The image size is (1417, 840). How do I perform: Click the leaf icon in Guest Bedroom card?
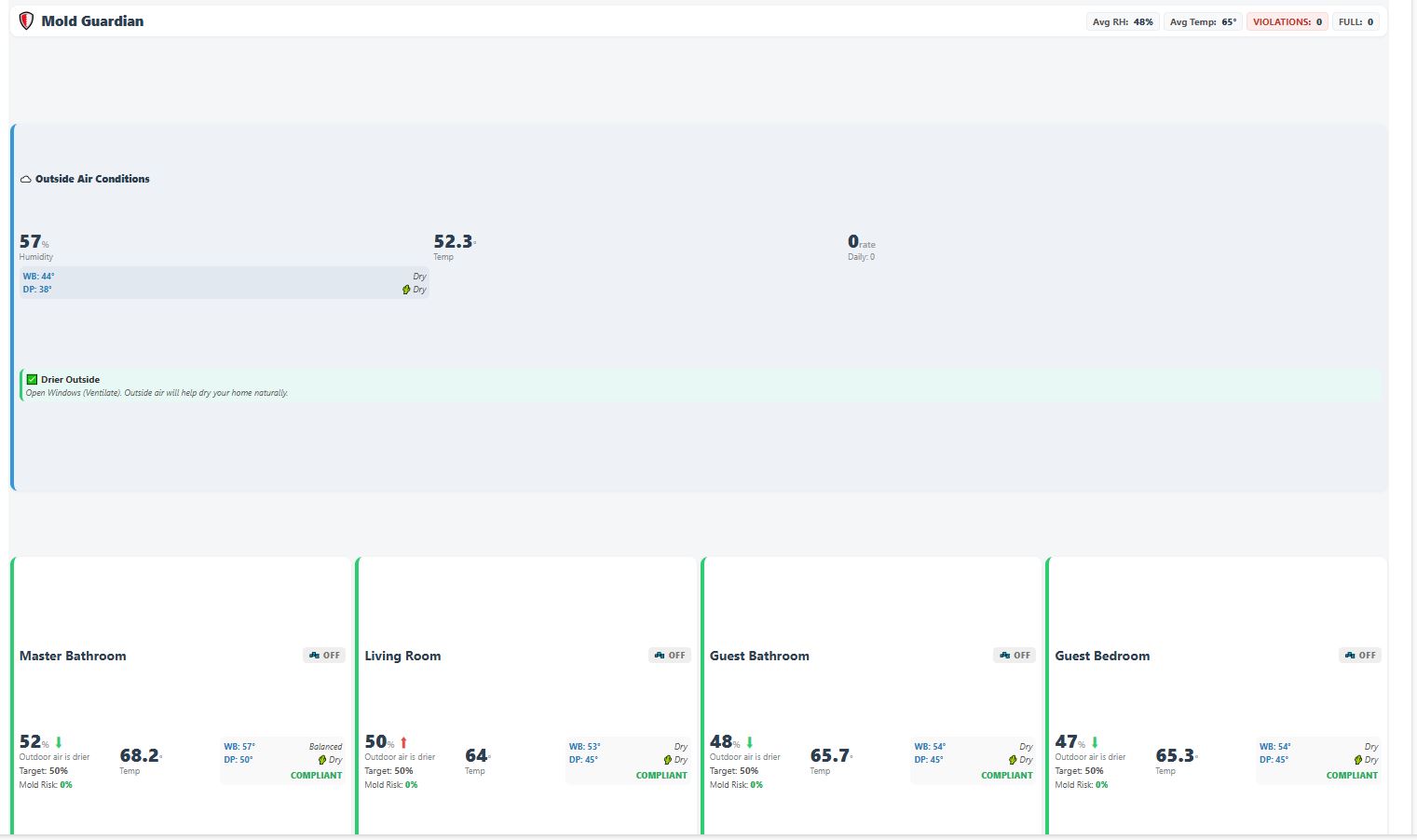1358,760
